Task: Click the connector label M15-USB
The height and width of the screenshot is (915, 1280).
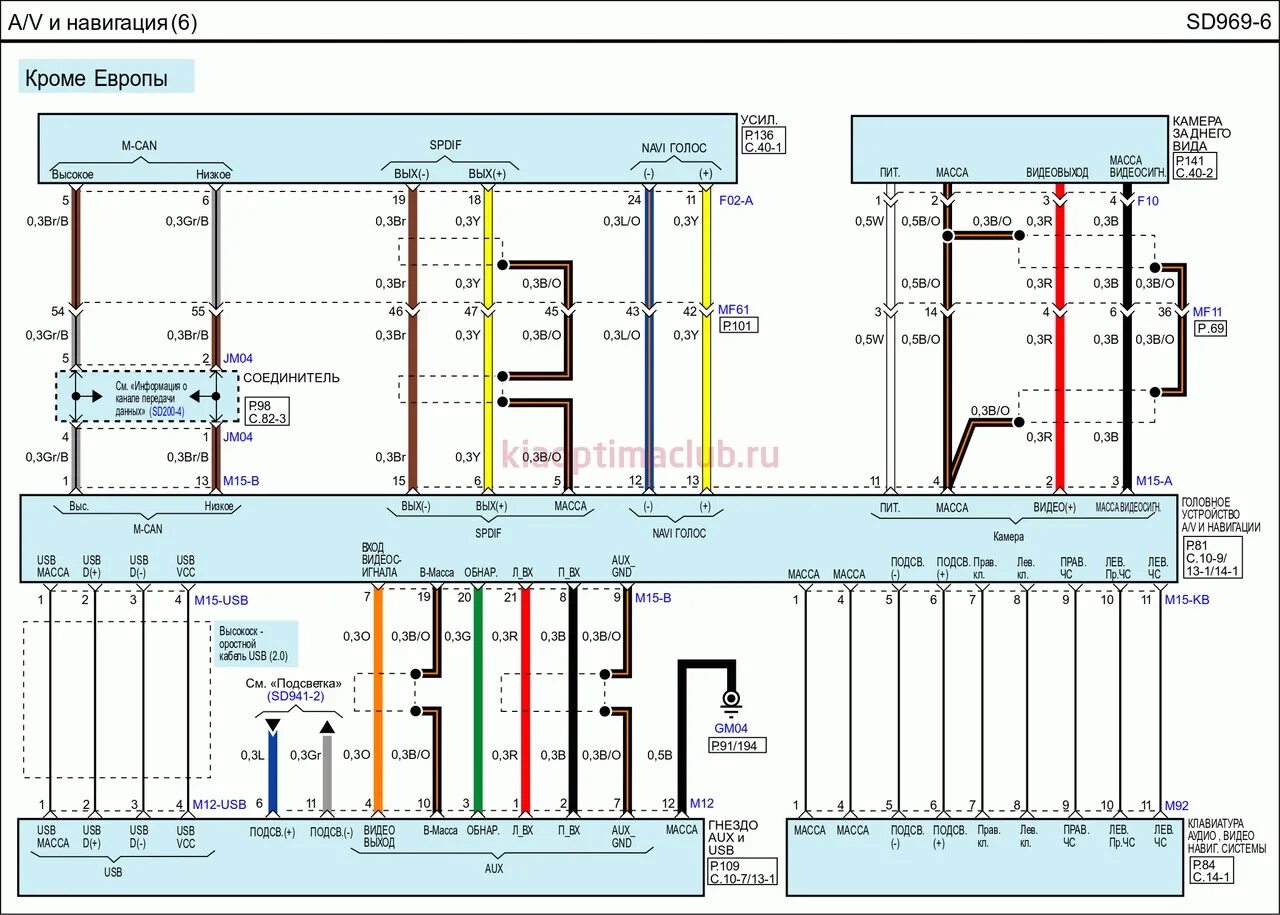Action: [x=221, y=600]
